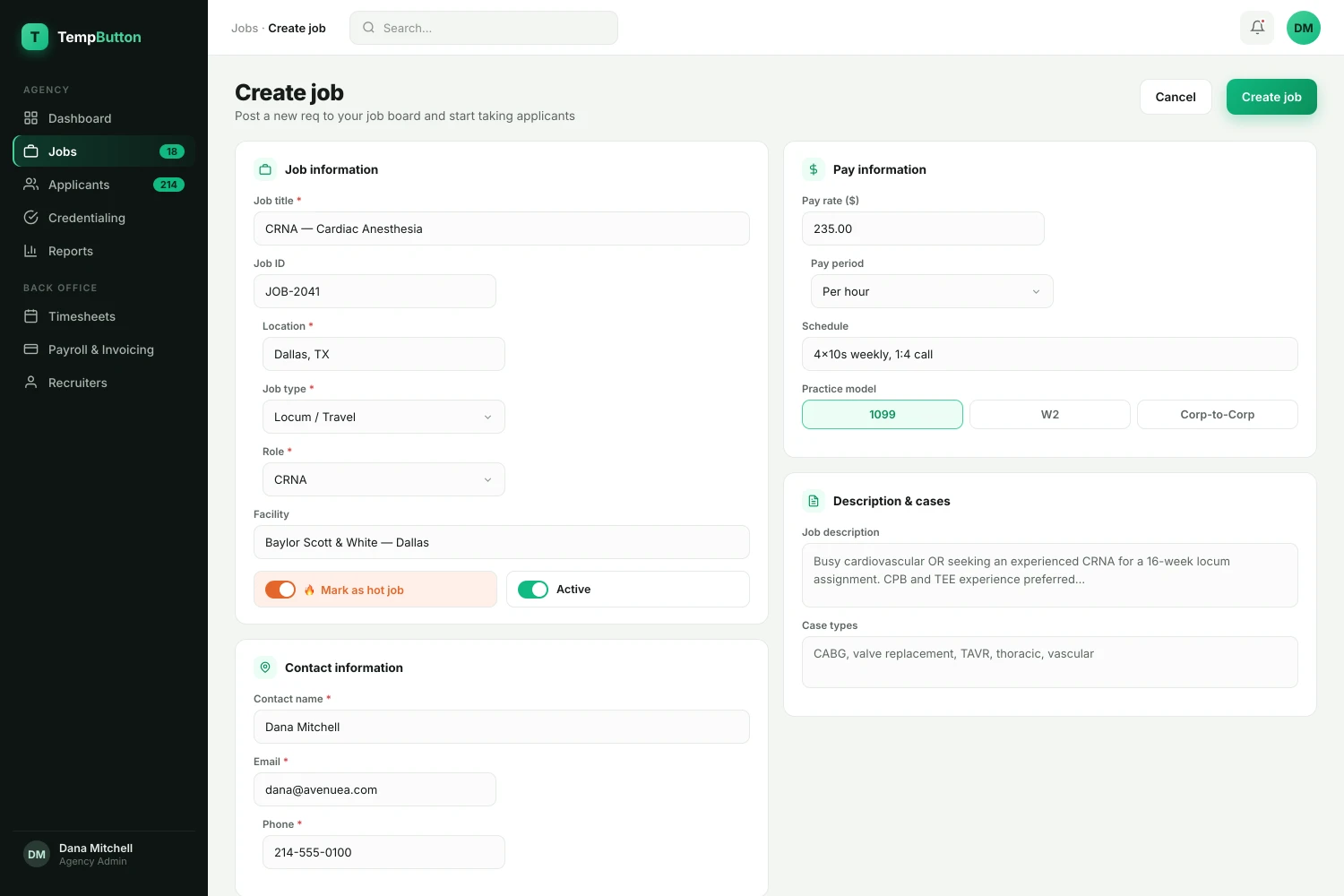Viewport: 1344px width, 896px height.
Task: Open Dana Mitchell profile in sidebar footer
Action: point(104,854)
